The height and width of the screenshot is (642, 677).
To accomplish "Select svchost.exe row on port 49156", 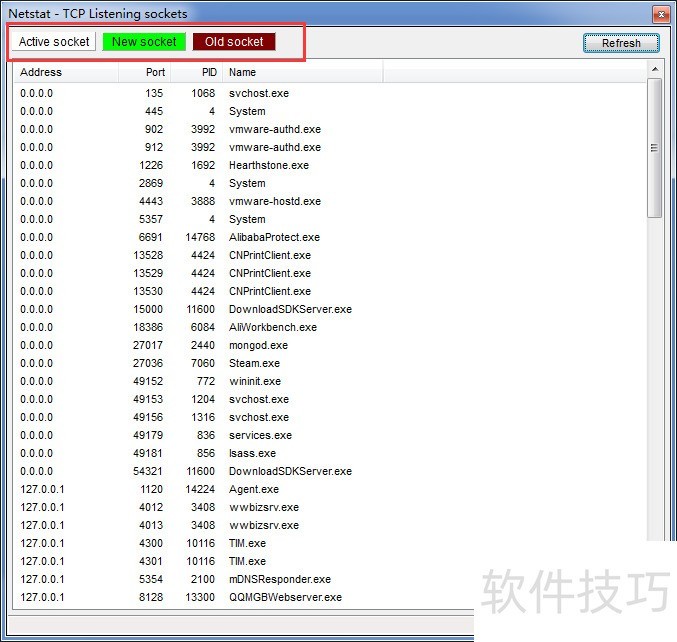I will 330,417.
